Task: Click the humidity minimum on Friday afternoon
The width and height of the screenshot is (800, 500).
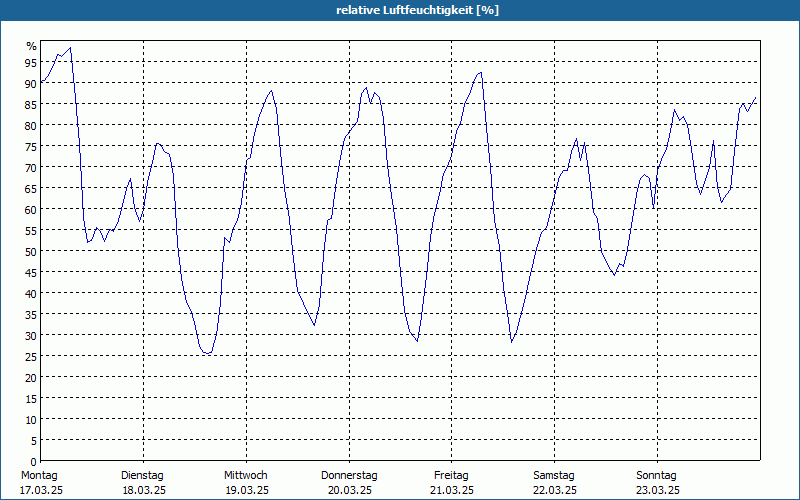Action: pos(511,342)
